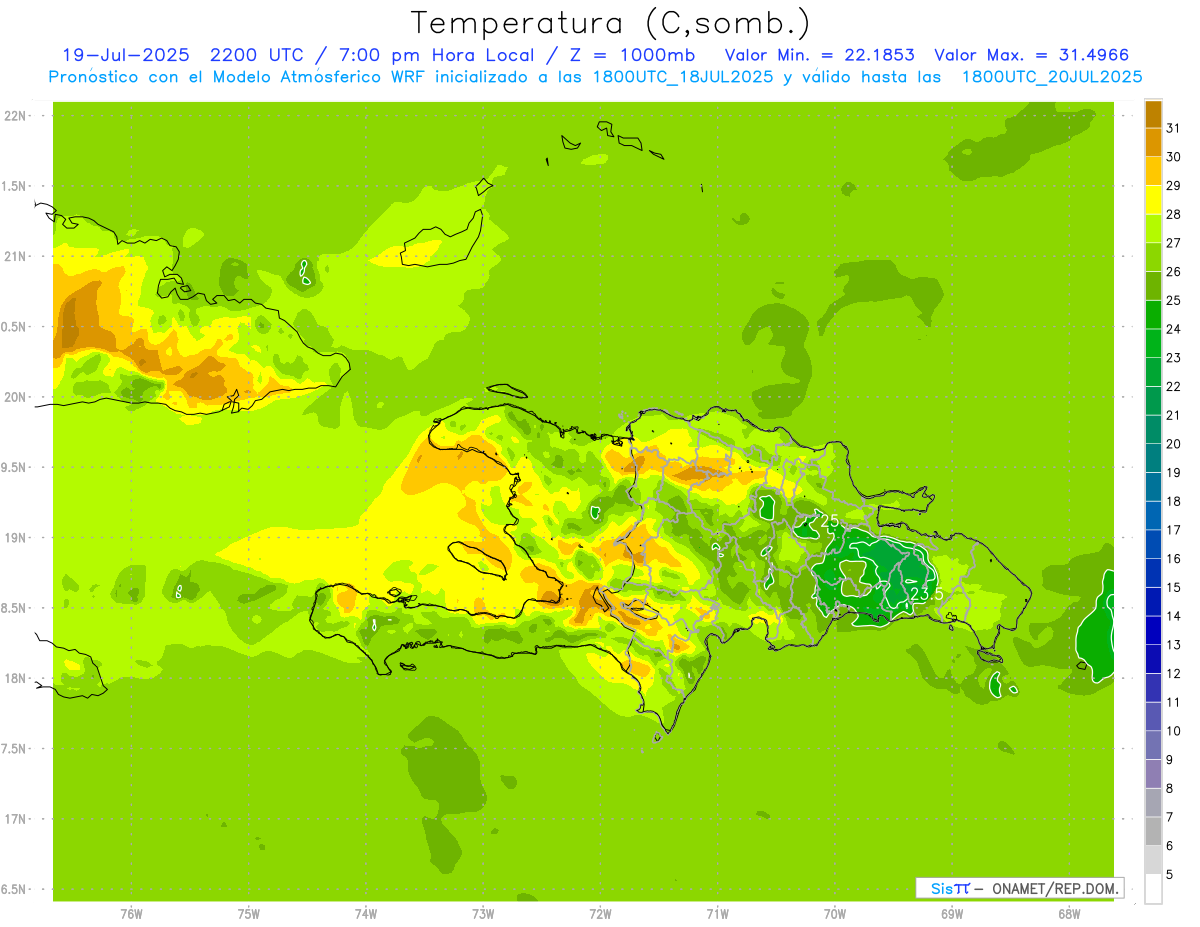Pick legend swatch between 30 and 31
The image size is (1200, 927).
(x=1153, y=142)
